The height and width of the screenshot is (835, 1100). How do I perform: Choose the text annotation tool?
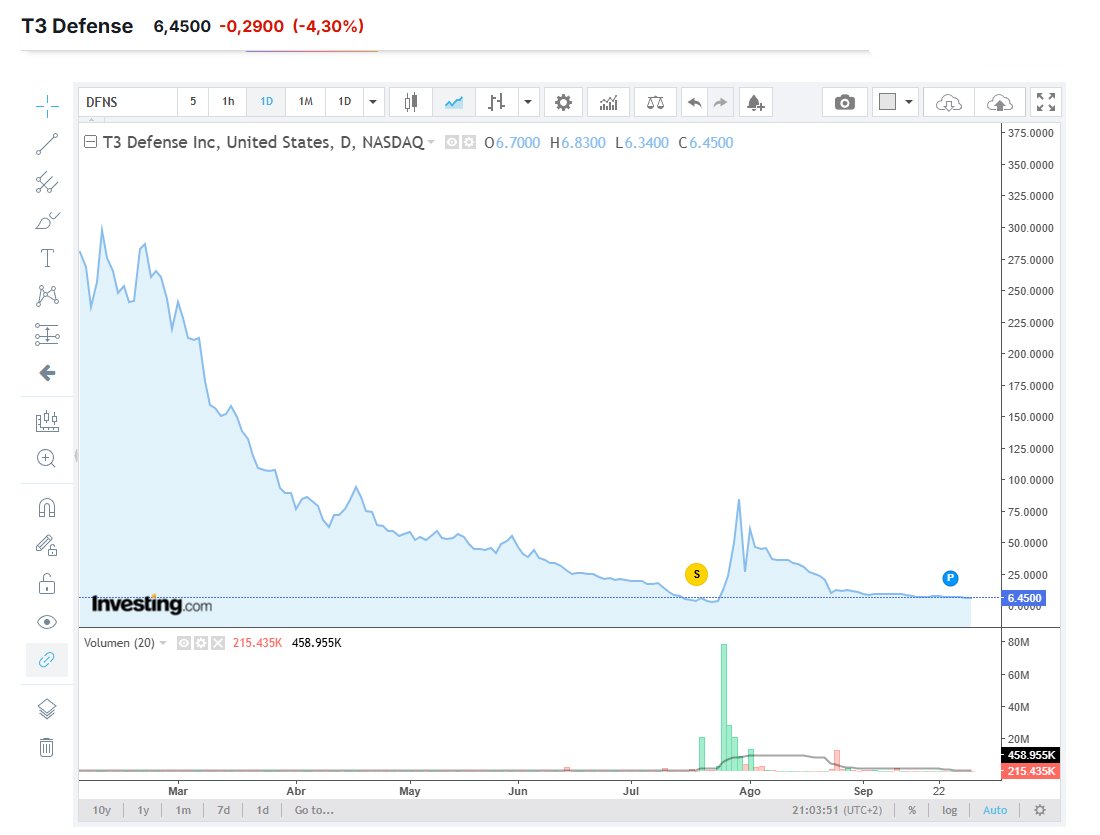[47, 258]
